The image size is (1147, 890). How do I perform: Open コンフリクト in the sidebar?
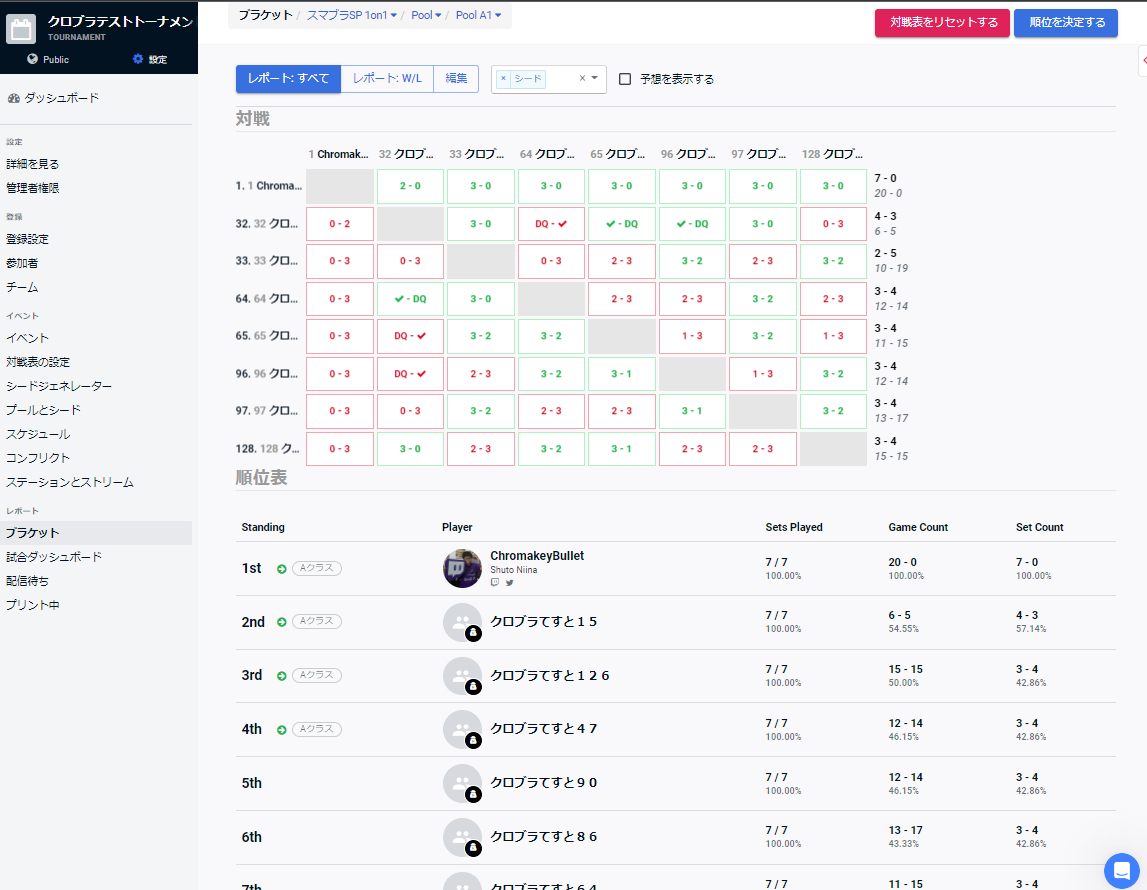point(38,458)
